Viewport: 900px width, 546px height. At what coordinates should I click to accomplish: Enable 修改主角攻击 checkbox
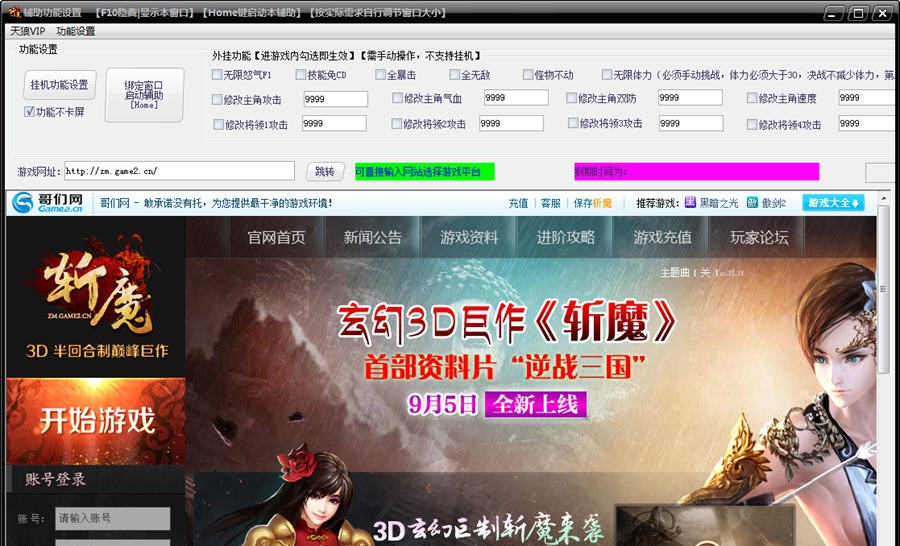tap(217, 99)
